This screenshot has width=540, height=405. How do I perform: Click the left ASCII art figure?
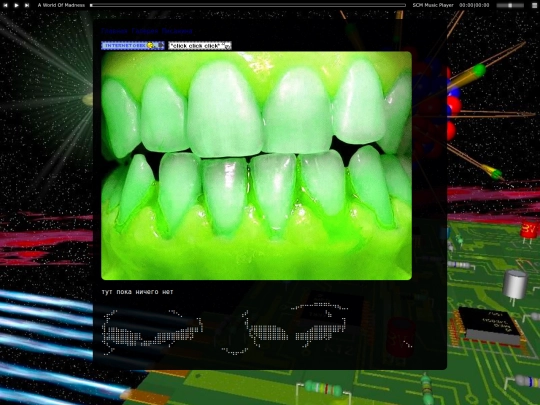pos(152,332)
